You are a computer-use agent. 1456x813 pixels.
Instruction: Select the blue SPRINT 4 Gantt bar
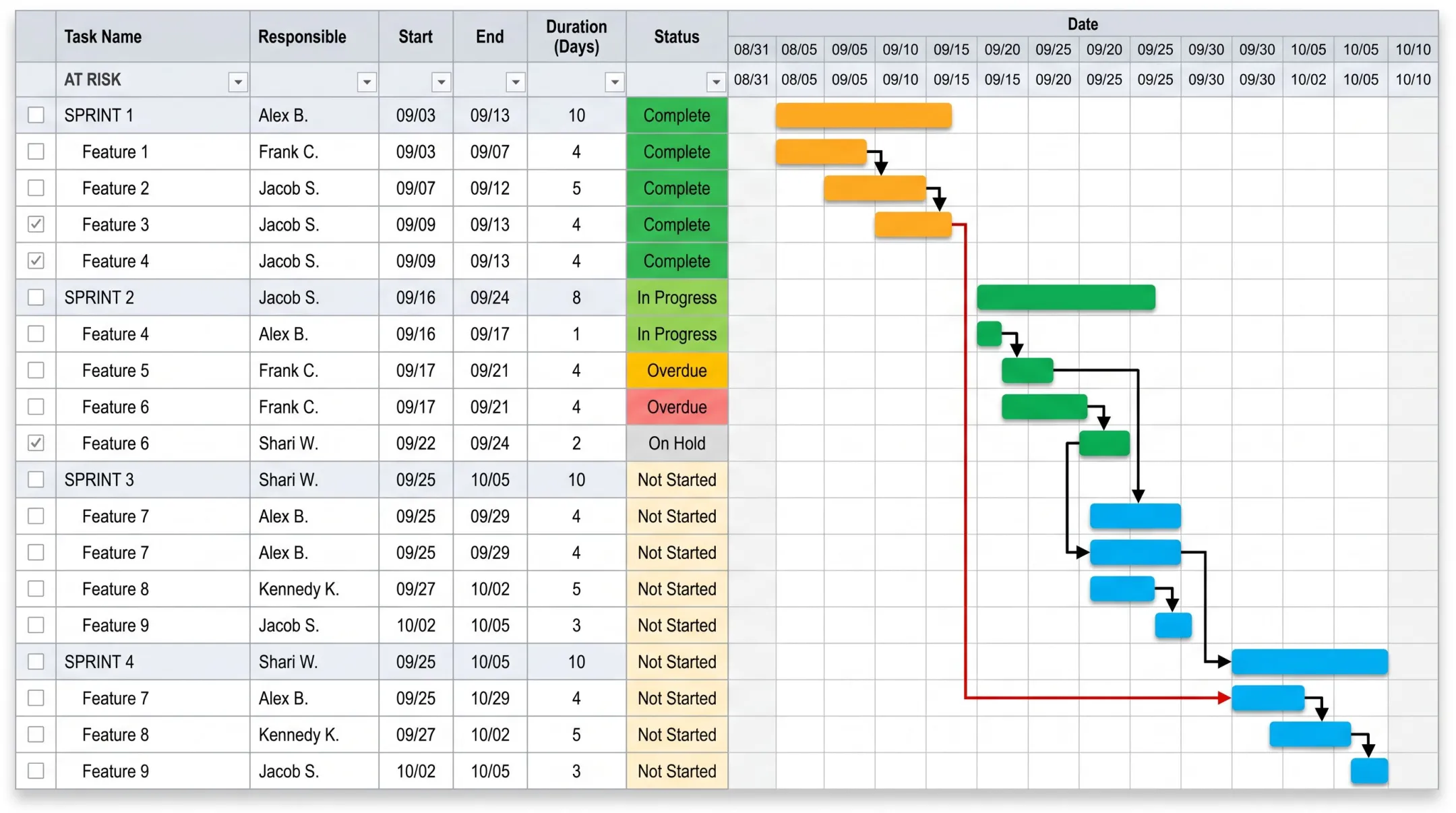click(x=1310, y=661)
